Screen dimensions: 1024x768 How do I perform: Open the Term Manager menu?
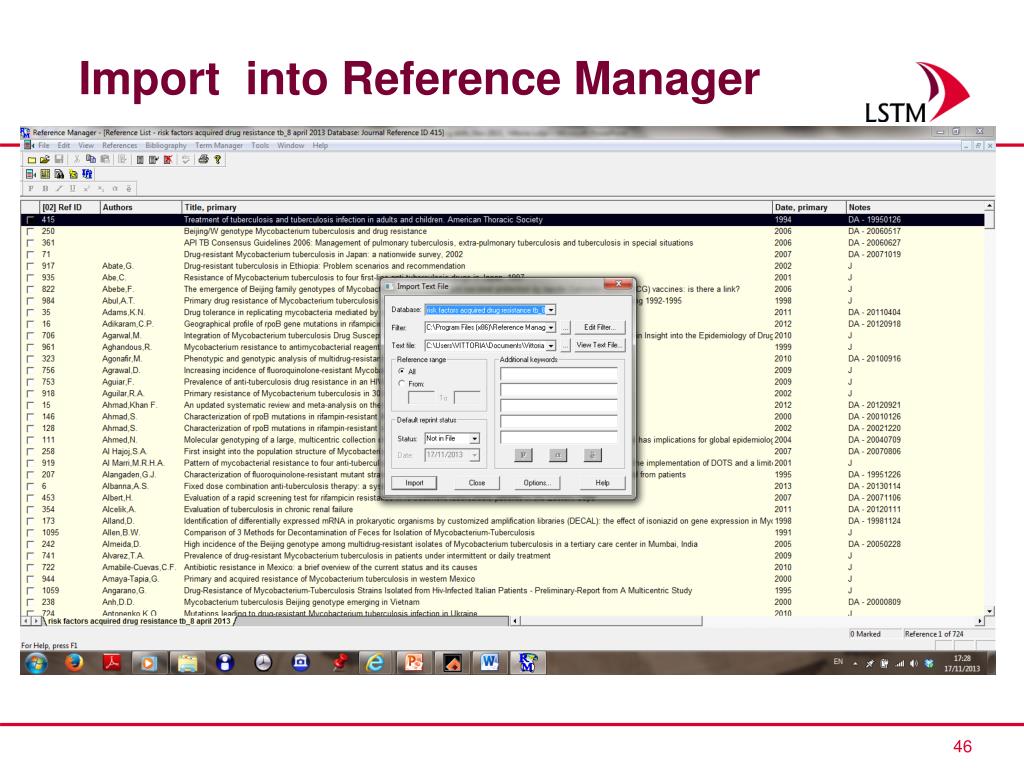coord(219,146)
